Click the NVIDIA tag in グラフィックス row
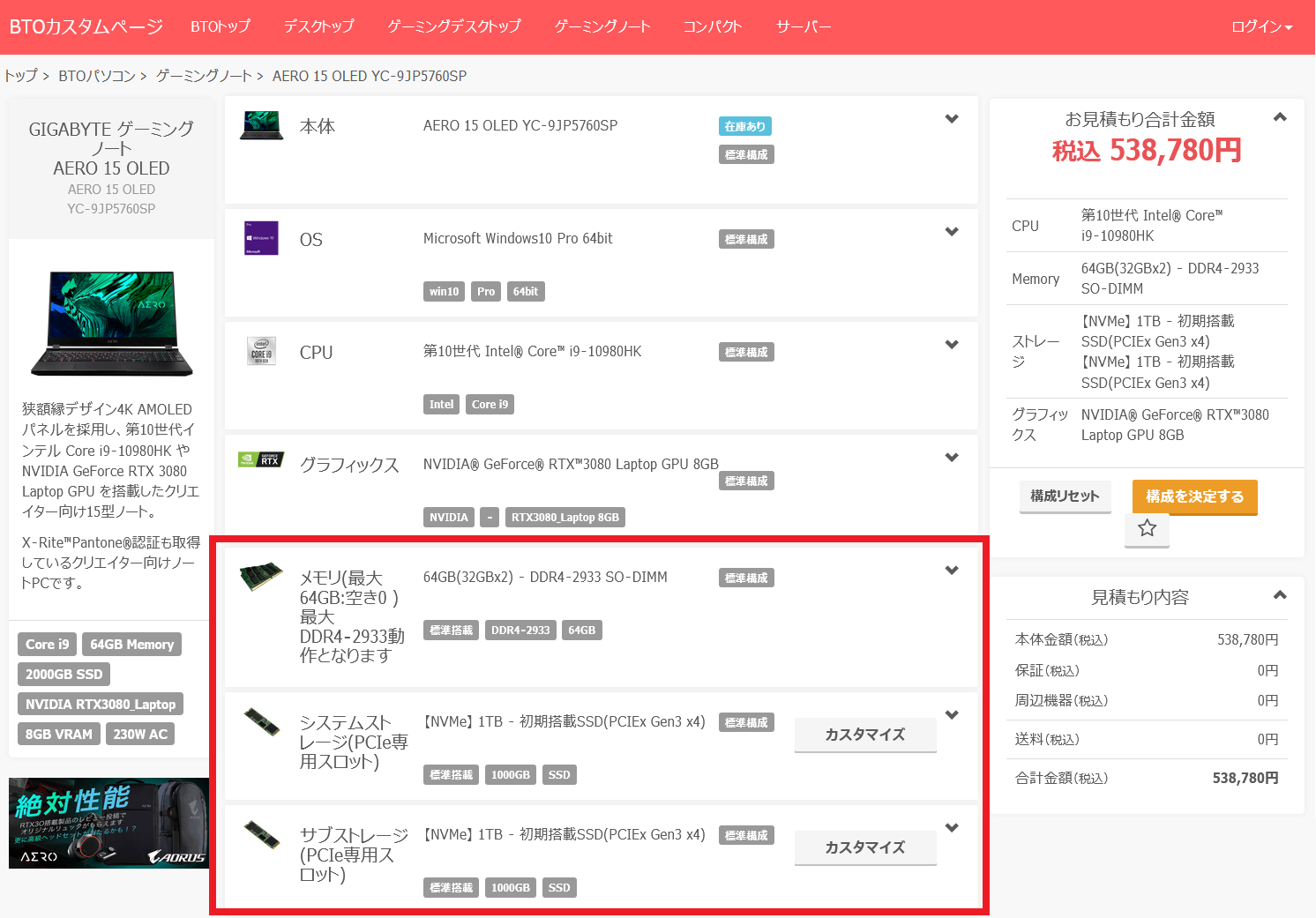Viewport: 1316px width, 918px height. 449,518
